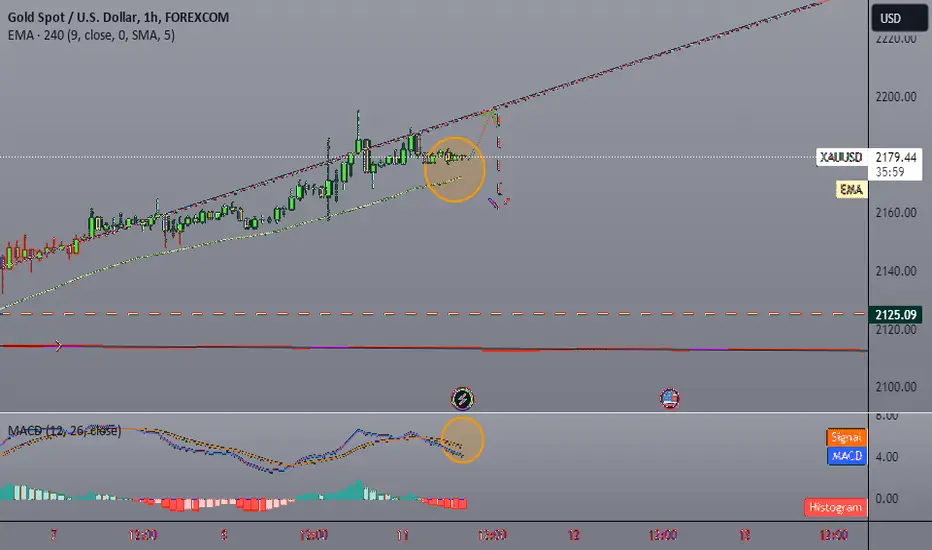Click the 2160.00 price axis label
The image size is (932, 550).
tap(896, 212)
